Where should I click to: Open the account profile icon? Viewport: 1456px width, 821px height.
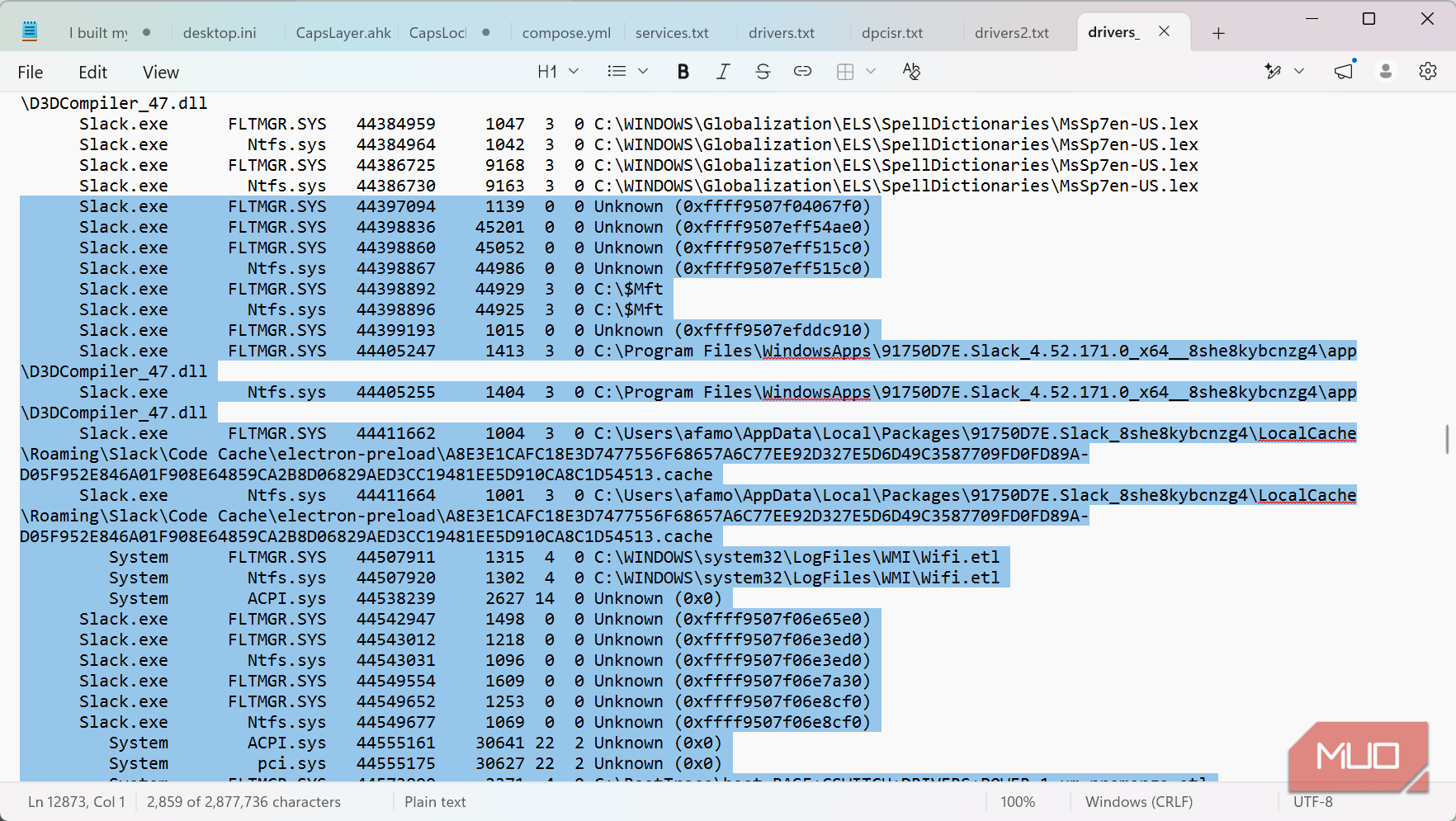coord(1386,72)
